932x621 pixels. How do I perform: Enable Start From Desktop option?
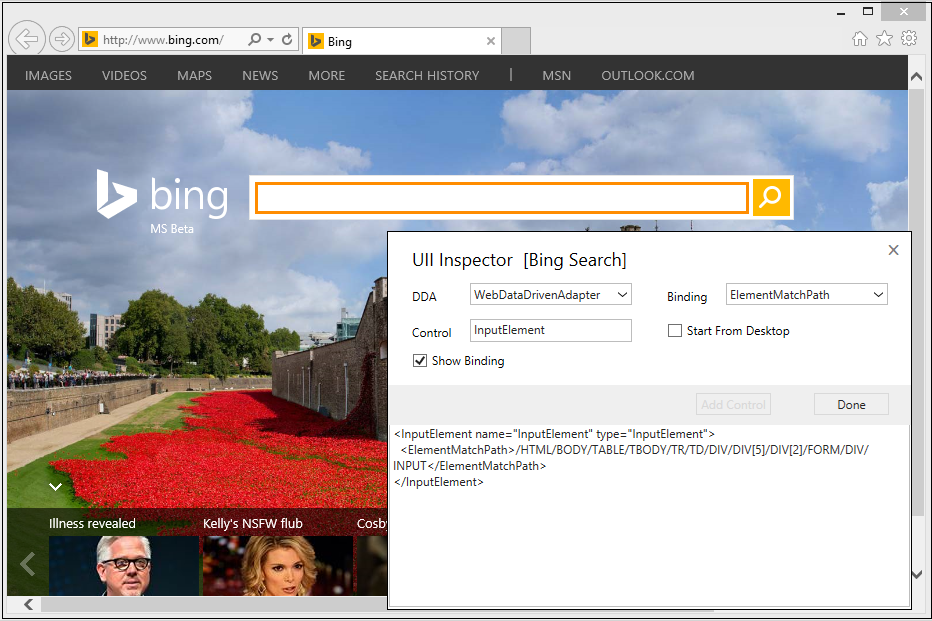[675, 331]
